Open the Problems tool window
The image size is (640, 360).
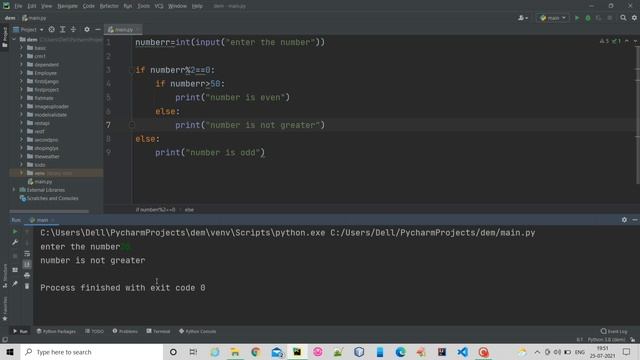(125, 331)
